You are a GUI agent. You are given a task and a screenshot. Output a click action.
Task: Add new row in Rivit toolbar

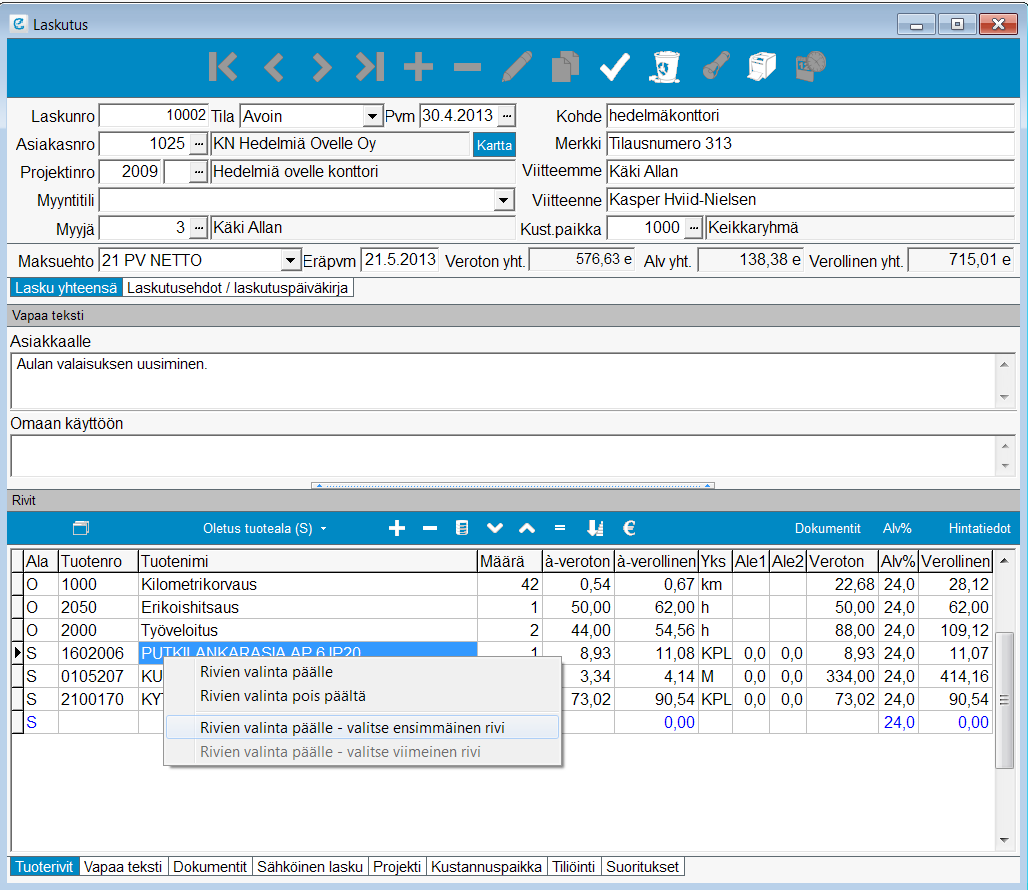point(397,528)
